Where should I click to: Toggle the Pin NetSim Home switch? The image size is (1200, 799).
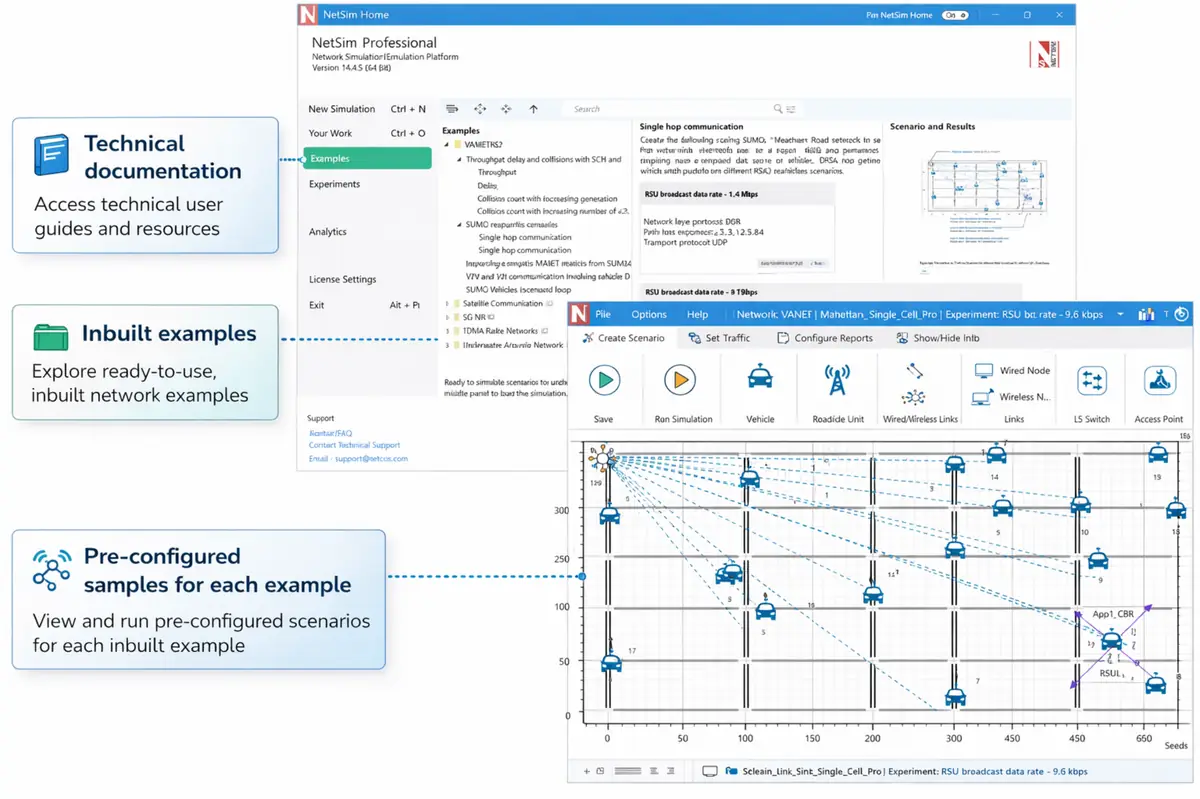(x=954, y=16)
